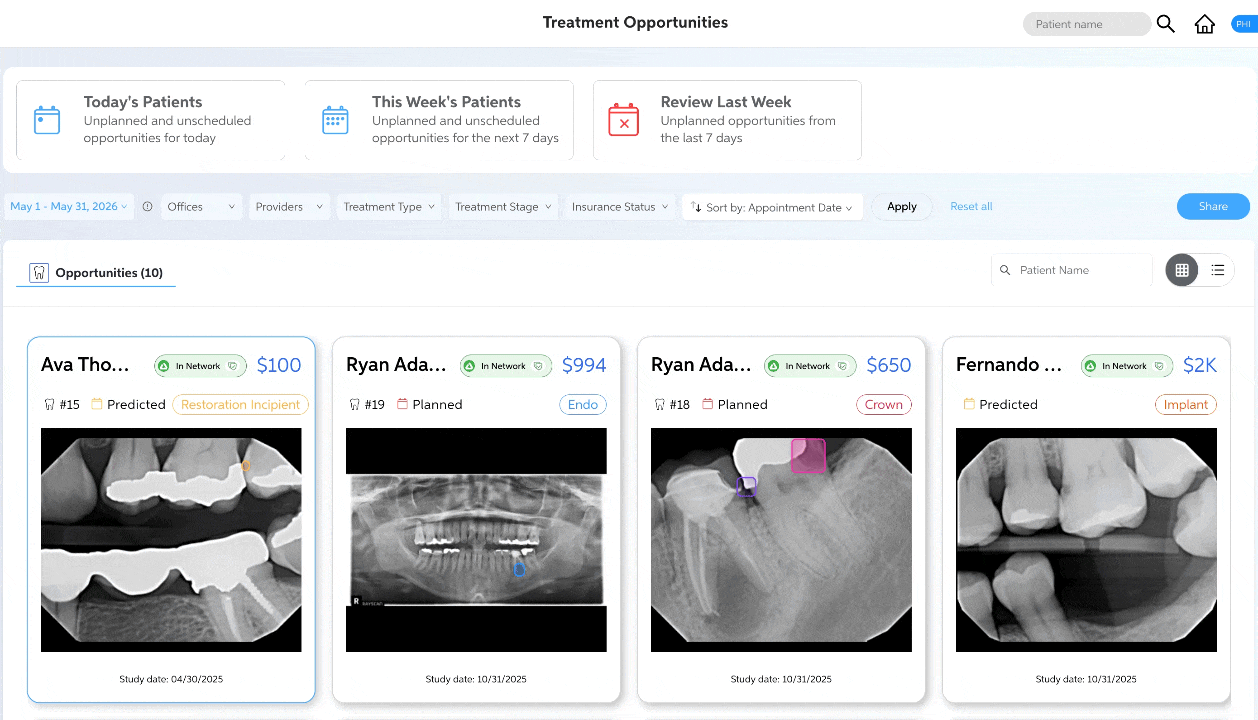Click the magnifier search icon in header
Image resolution: width=1258 pixels, height=720 pixels.
[1165, 24]
